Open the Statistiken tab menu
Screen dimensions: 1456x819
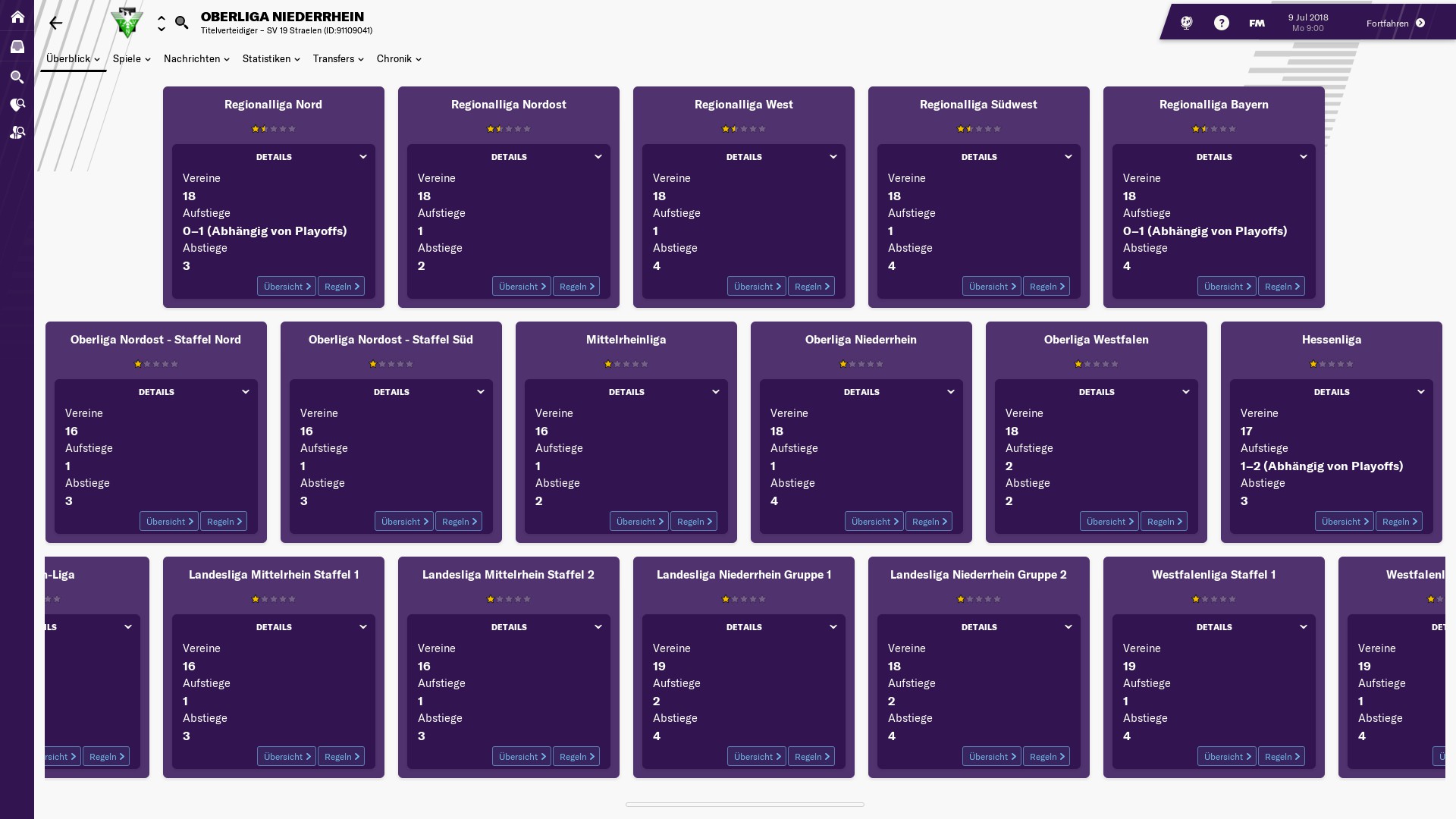tap(271, 58)
